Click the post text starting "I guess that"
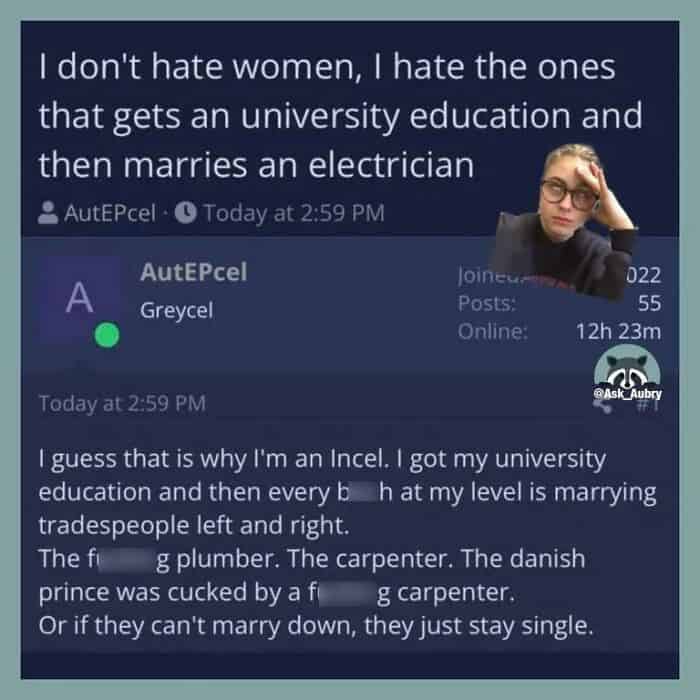700x700 pixels. pos(347,542)
